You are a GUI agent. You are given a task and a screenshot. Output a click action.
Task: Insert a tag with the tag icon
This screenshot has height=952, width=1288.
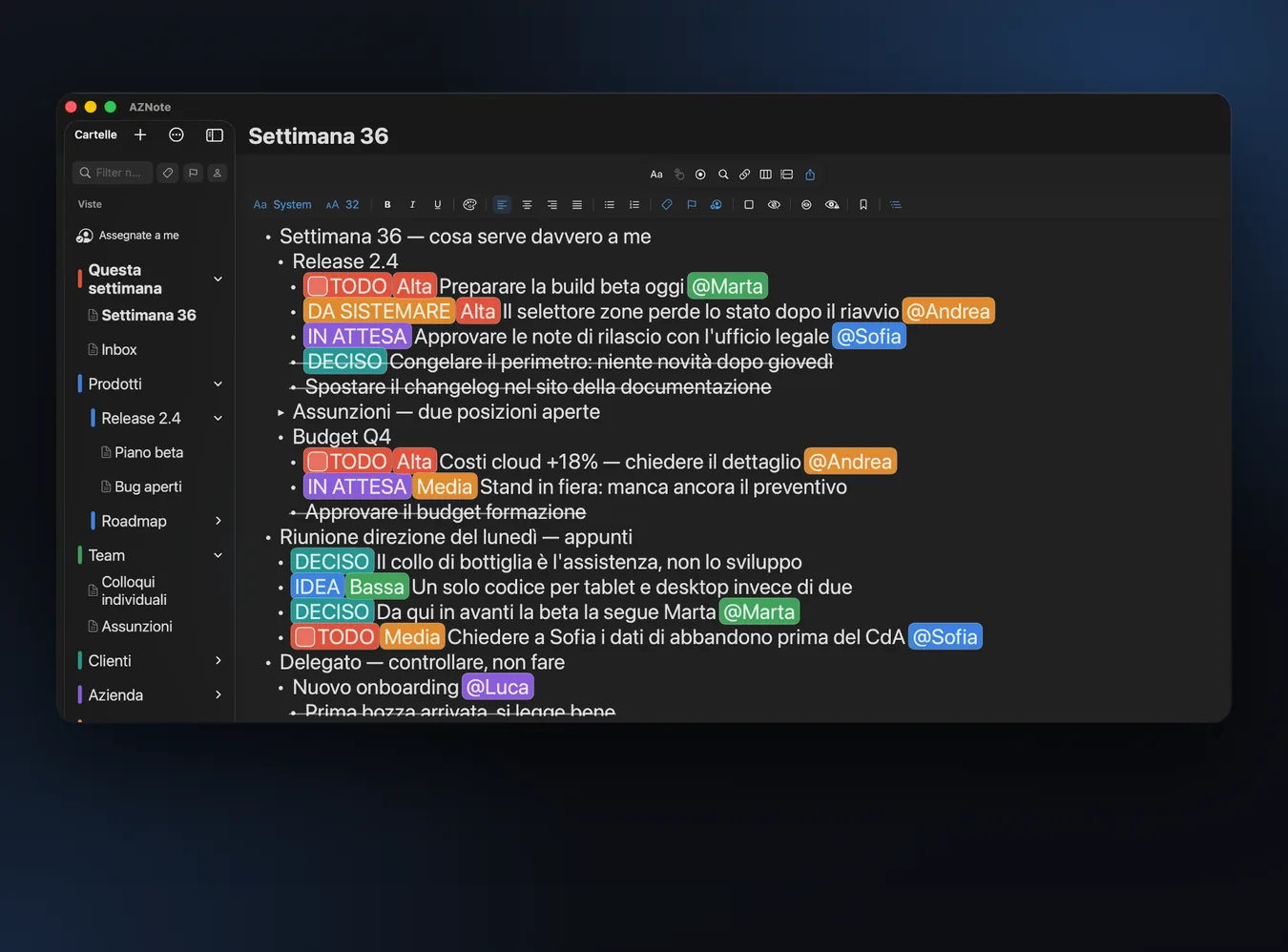[667, 205]
